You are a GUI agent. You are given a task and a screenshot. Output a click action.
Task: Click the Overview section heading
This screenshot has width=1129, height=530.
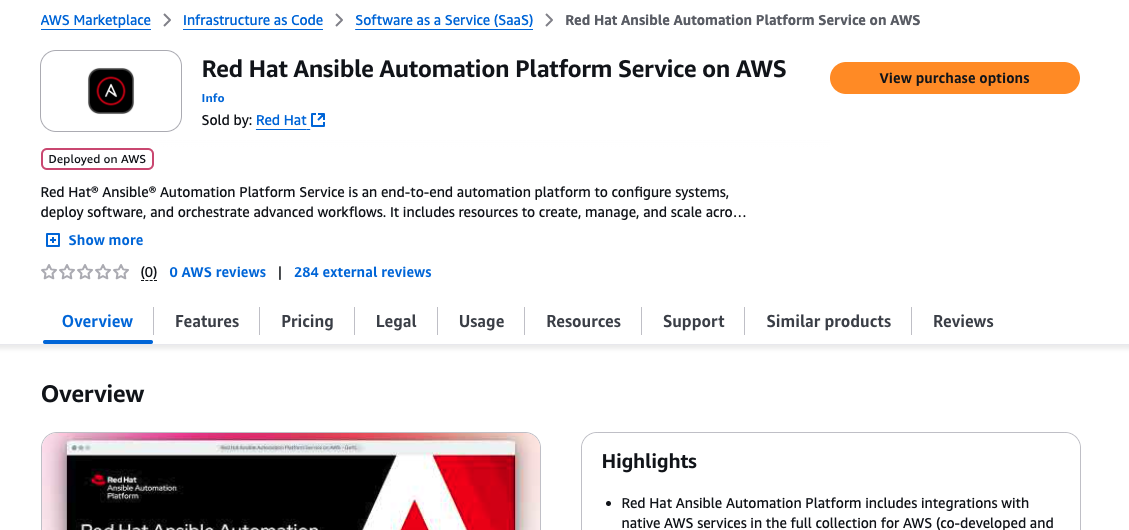93,394
